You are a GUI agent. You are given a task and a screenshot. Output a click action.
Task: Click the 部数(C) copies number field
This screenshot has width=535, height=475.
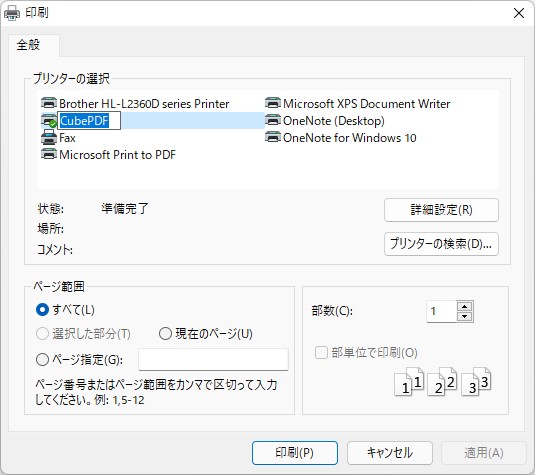441,311
